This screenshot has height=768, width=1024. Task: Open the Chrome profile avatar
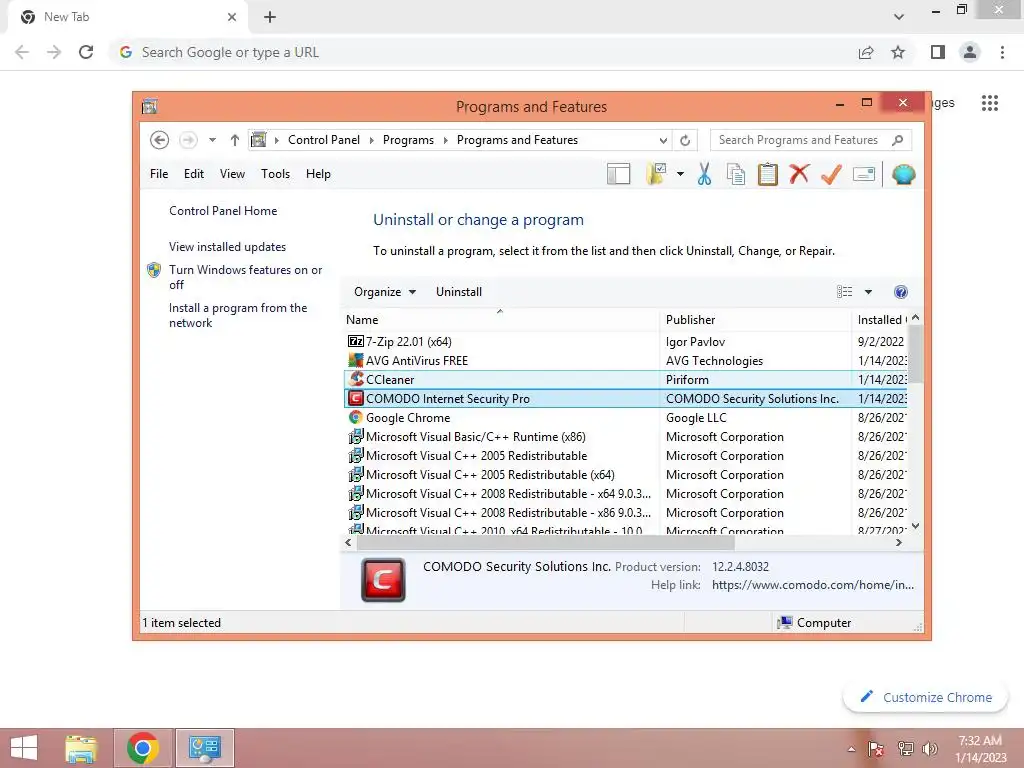click(x=970, y=52)
